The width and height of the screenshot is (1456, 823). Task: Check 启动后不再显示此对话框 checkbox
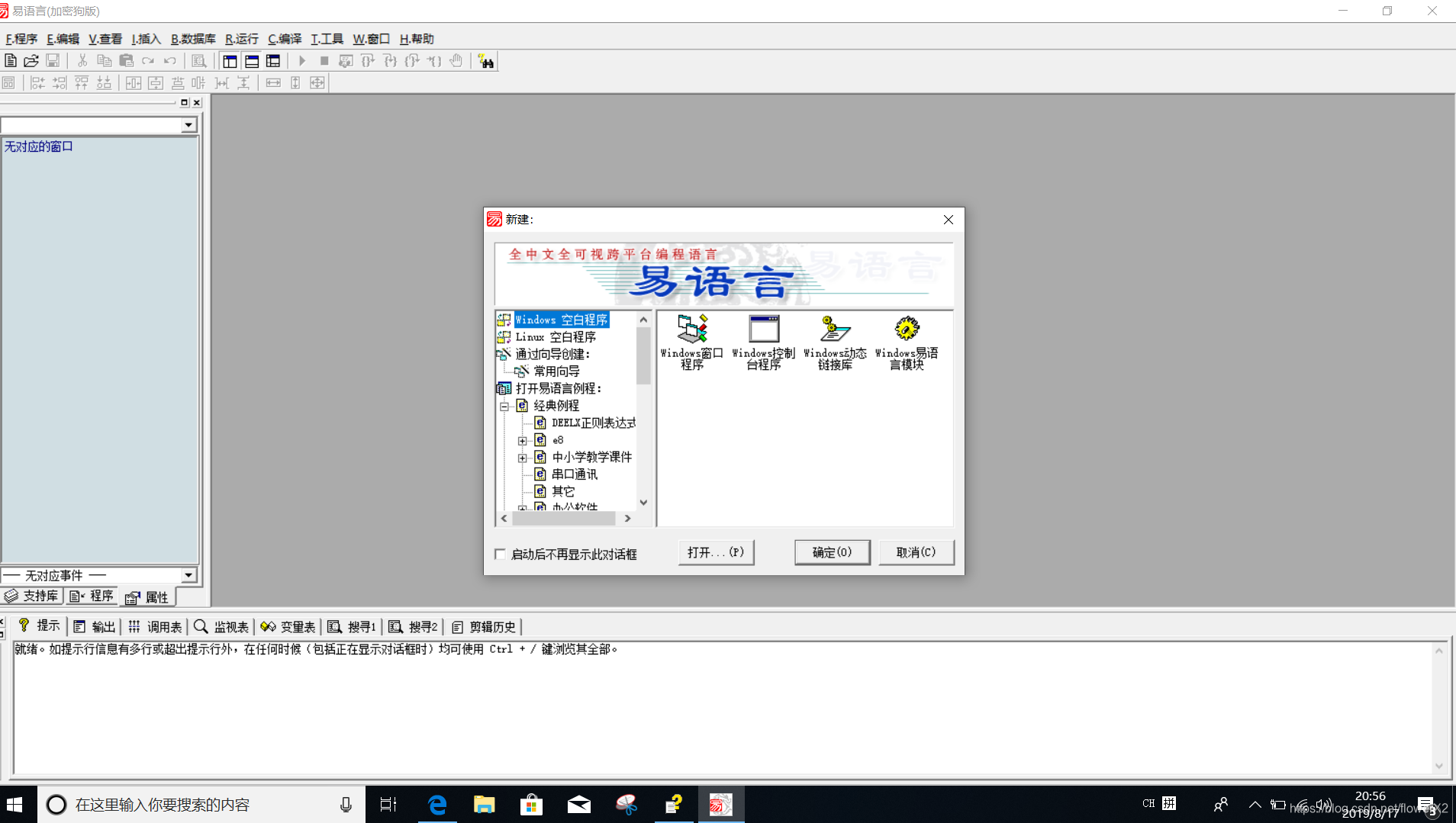(x=501, y=555)
